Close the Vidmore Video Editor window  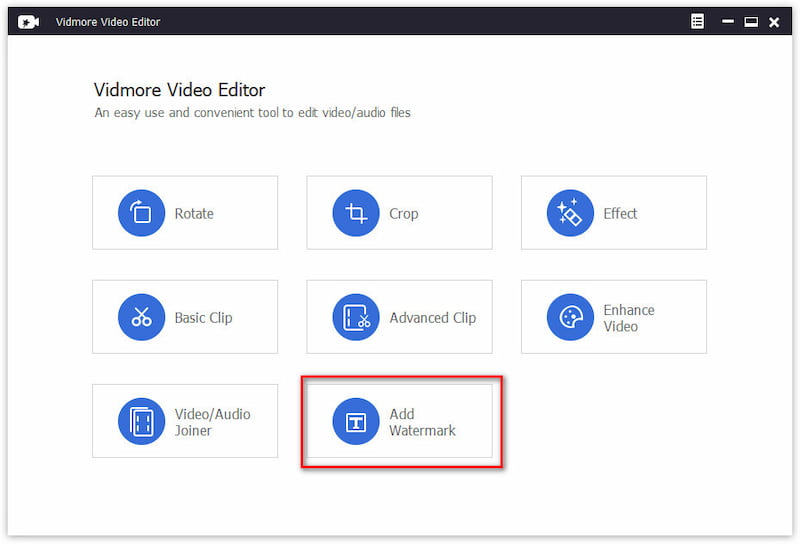pos(773,22)
